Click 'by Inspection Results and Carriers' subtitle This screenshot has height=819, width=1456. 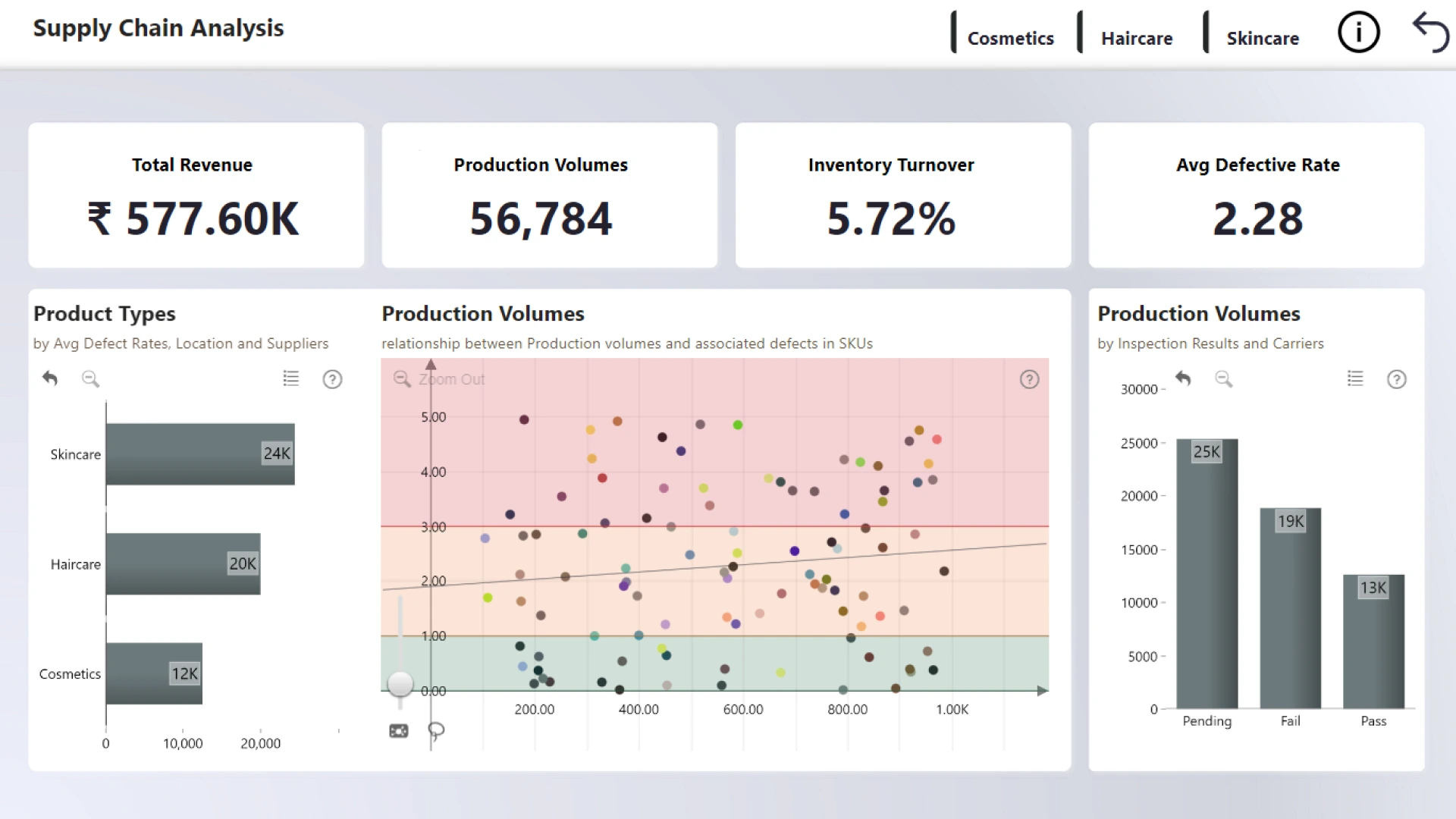click(x=1210, y=344)
